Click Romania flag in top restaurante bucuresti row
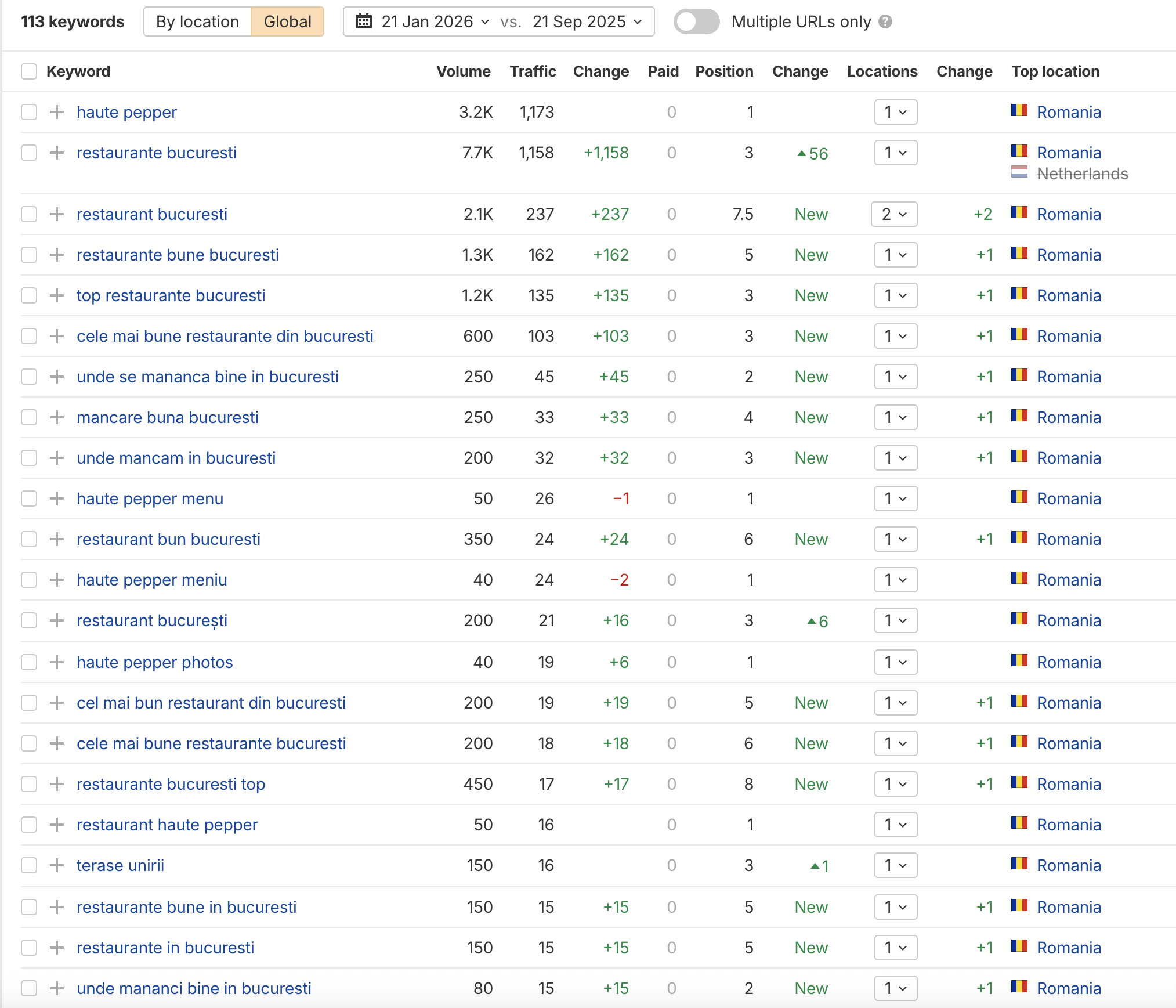The width and height of the screenshot is (1176, 1008). 1019,295
